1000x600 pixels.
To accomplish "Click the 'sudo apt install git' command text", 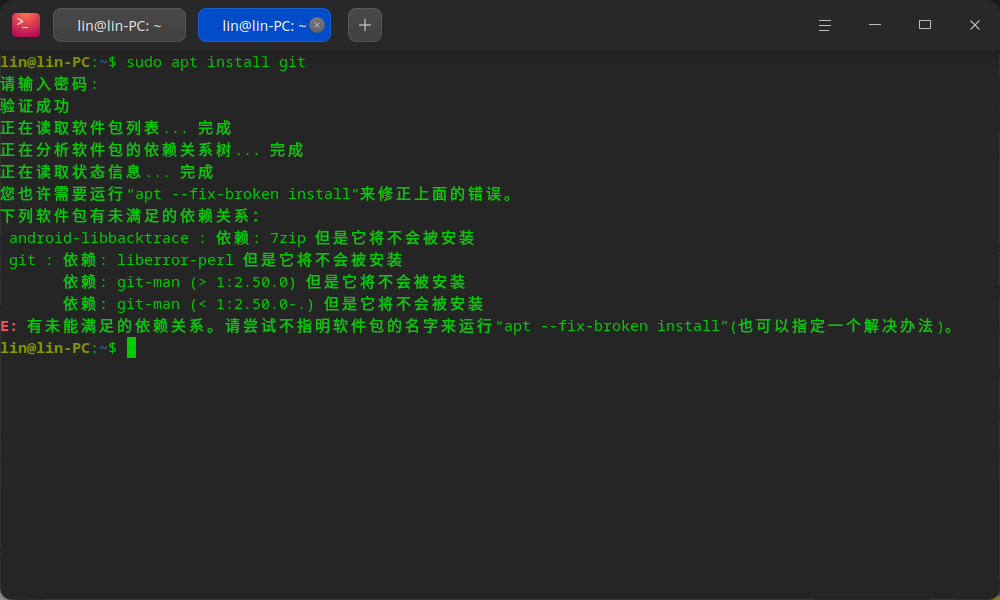I will 216,62.
